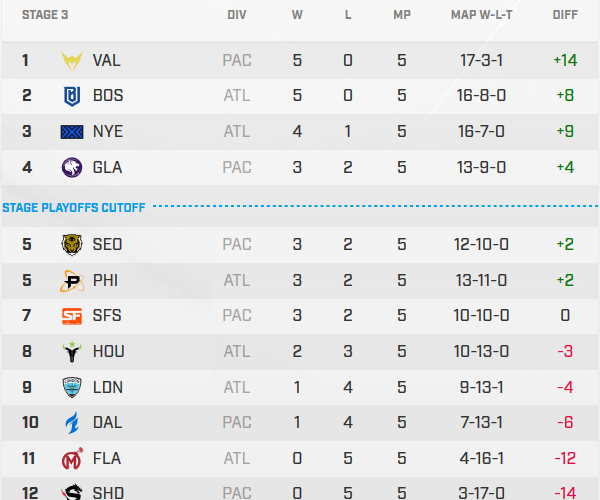Sort standings by the DIFF column header

[565, 15]
